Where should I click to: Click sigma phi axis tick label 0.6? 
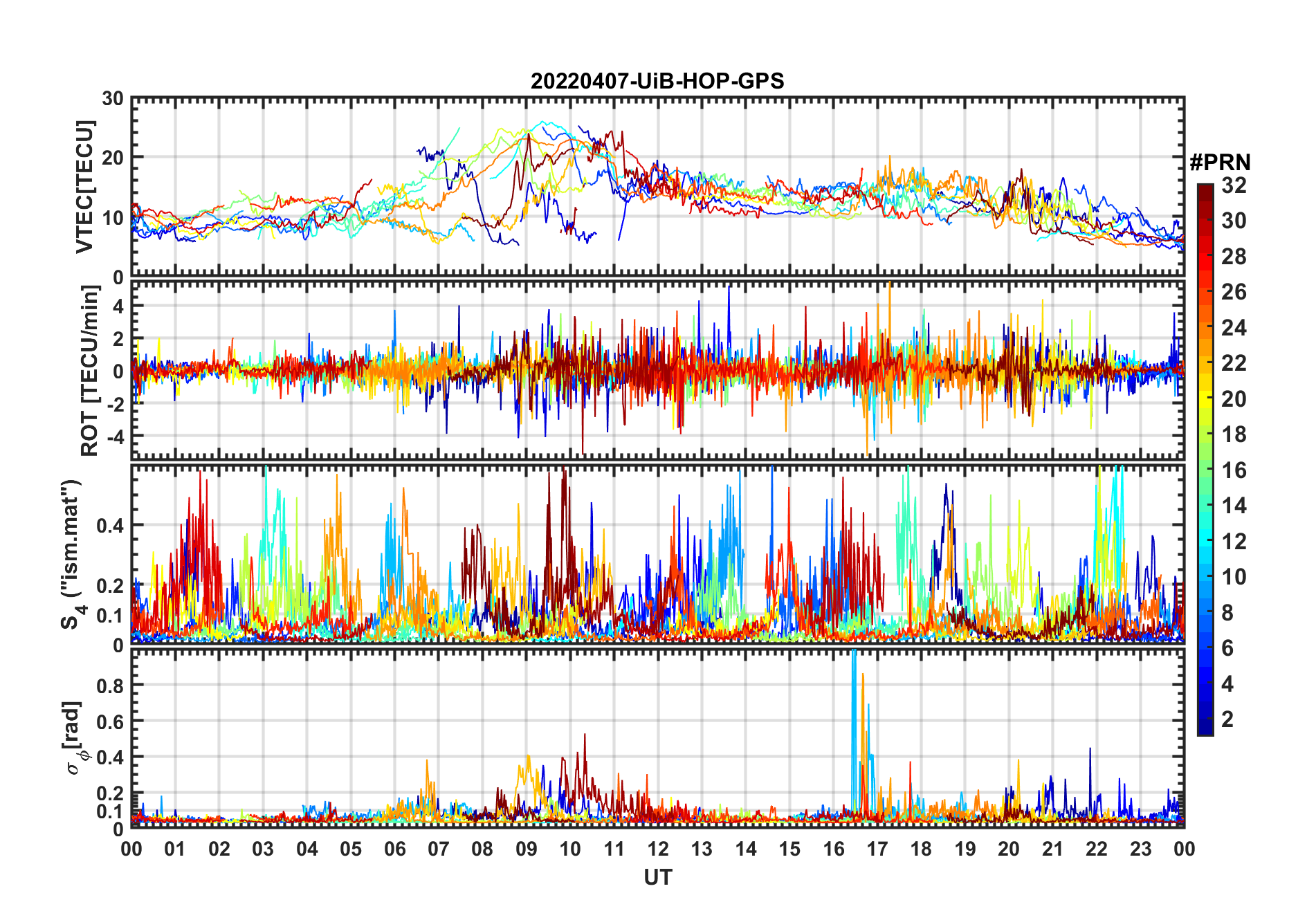(111, 721)
